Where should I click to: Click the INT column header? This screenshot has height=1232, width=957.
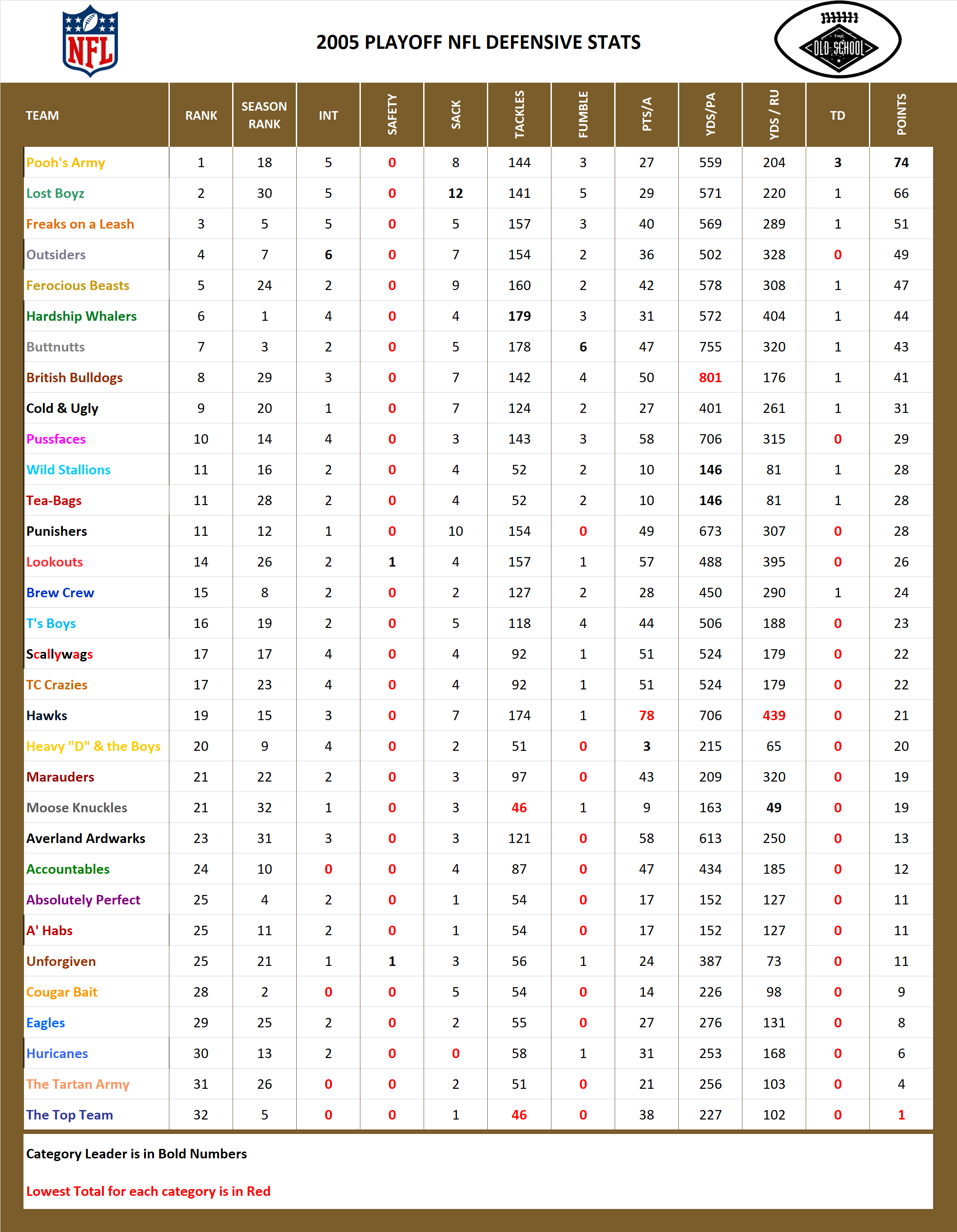(x=328, y=115)
